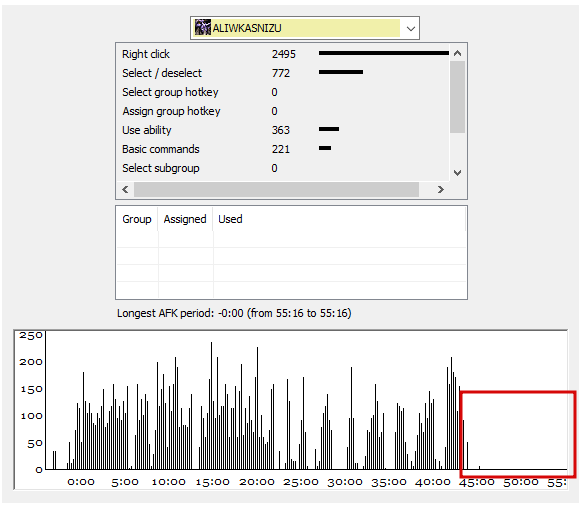
Task: Click the horizontal scroll right arrow
Action: tap(441, 190)
